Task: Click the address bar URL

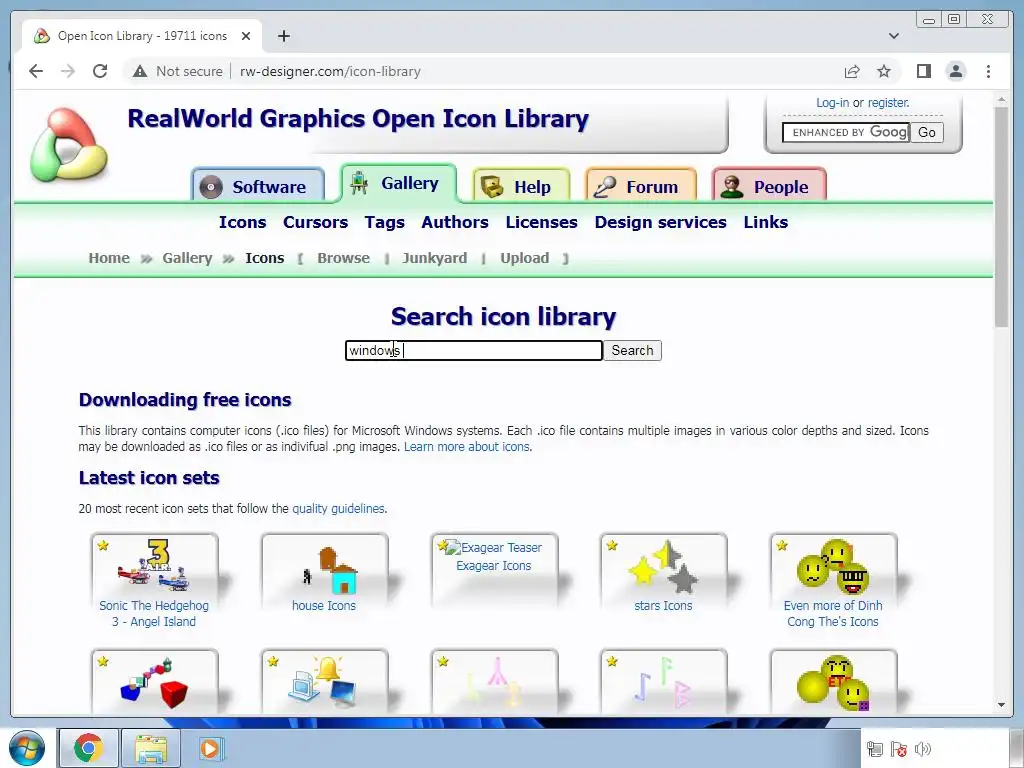Action: (x=330, y=71)
